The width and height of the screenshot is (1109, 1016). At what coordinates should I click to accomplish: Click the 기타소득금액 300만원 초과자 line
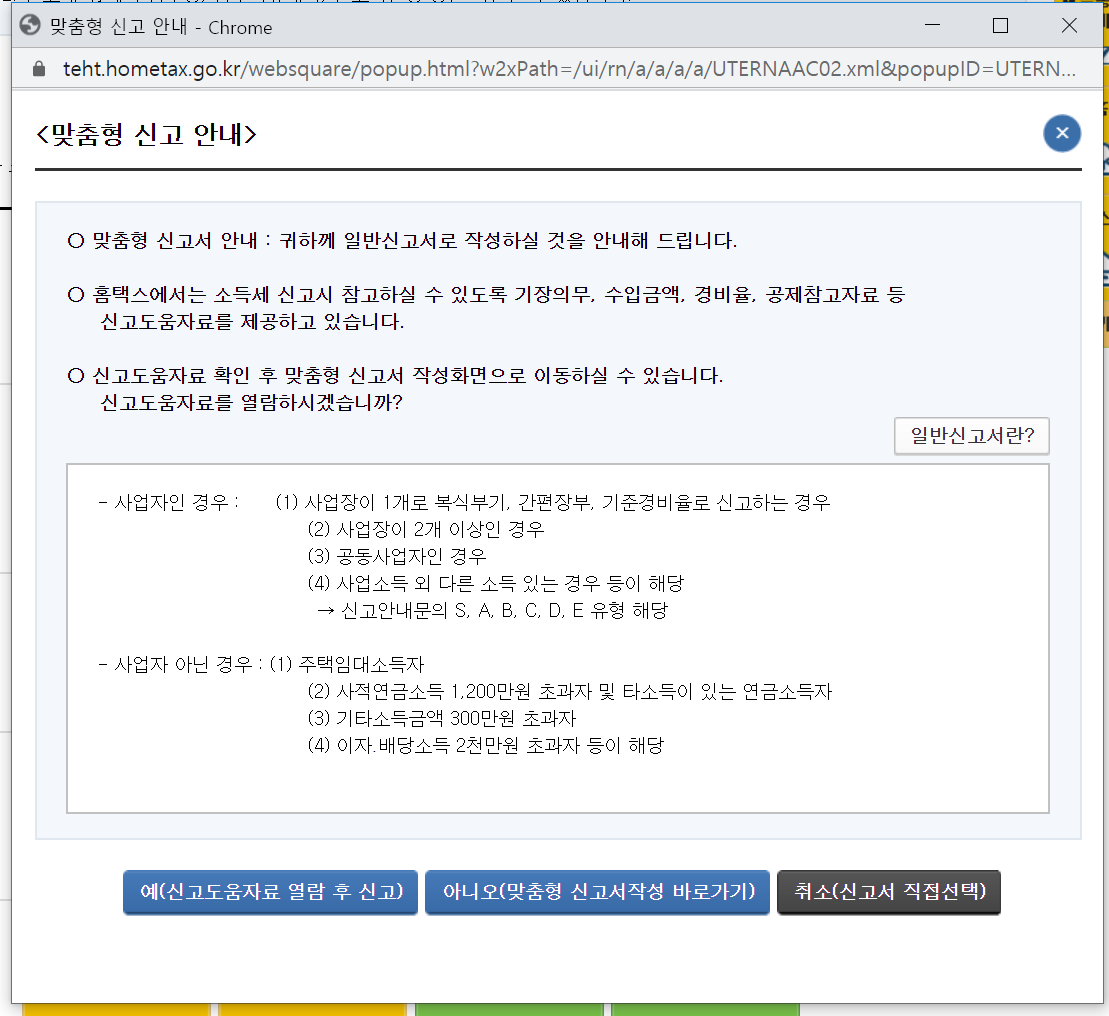[x=442, y=718]
